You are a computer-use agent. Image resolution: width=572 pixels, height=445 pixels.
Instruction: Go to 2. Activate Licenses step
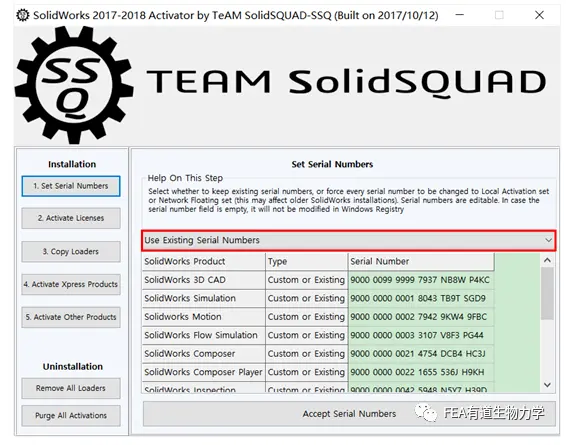71,218
